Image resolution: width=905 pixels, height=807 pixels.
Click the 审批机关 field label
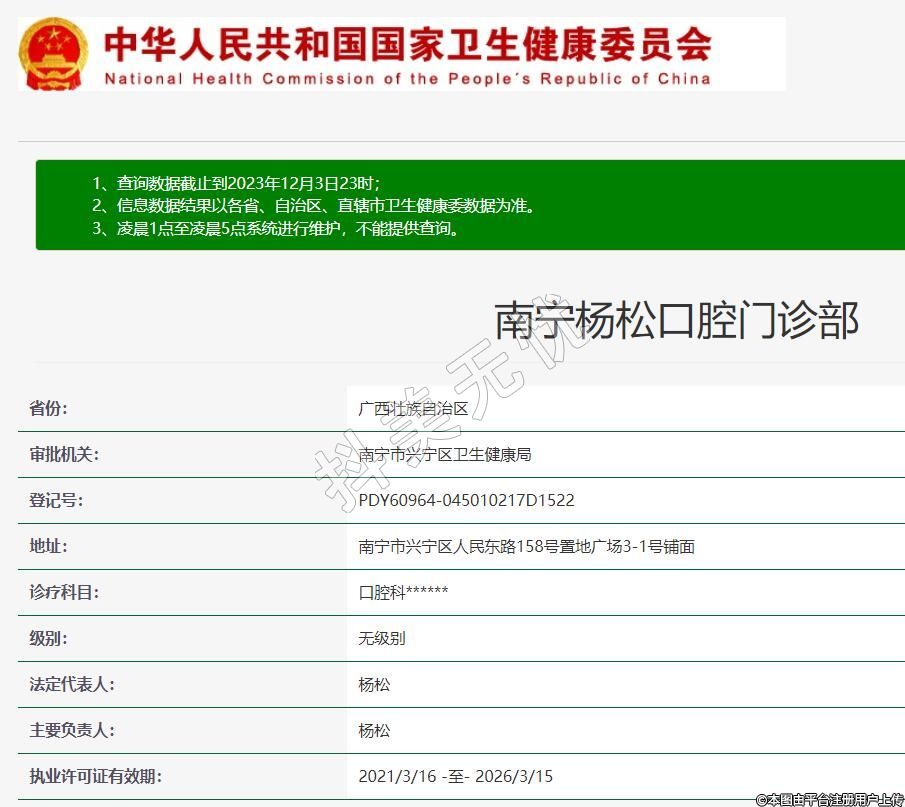(64, 454)
